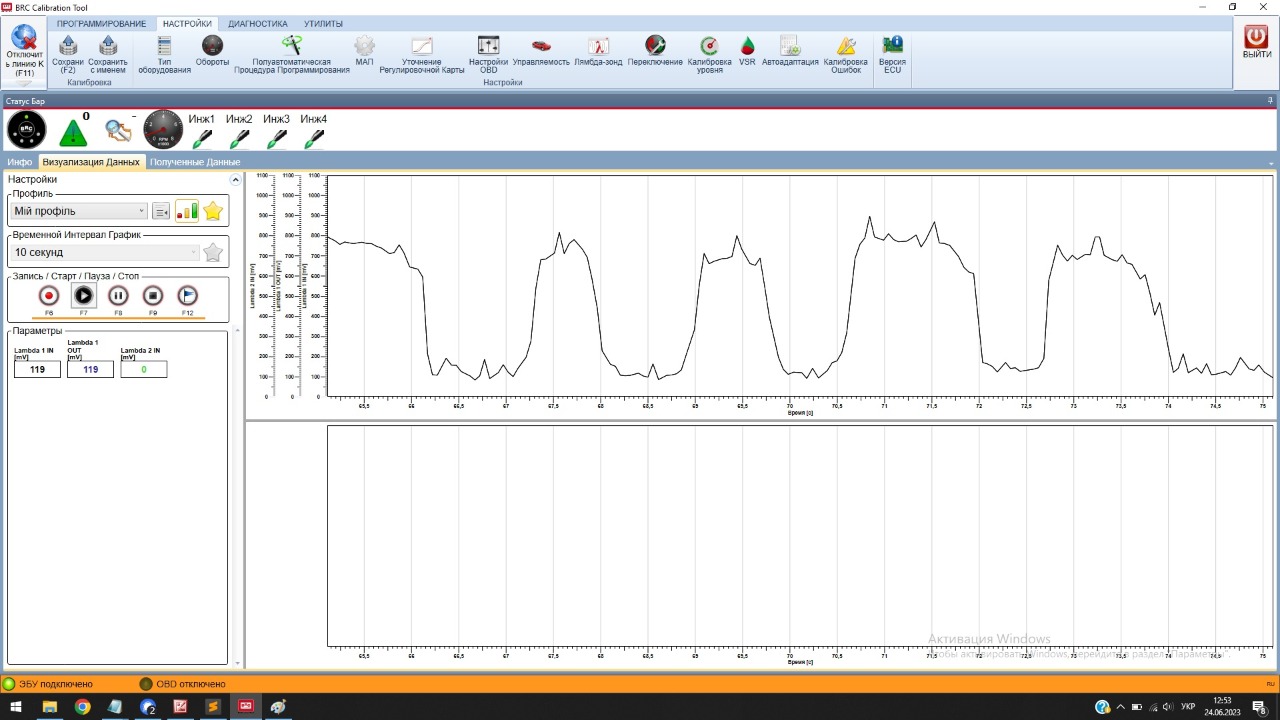The height and width of the screenshot is (720, 1280).
Task: Open Google Chrome from the taskbar
Action: pyautogui.click(x=82, y=707)
